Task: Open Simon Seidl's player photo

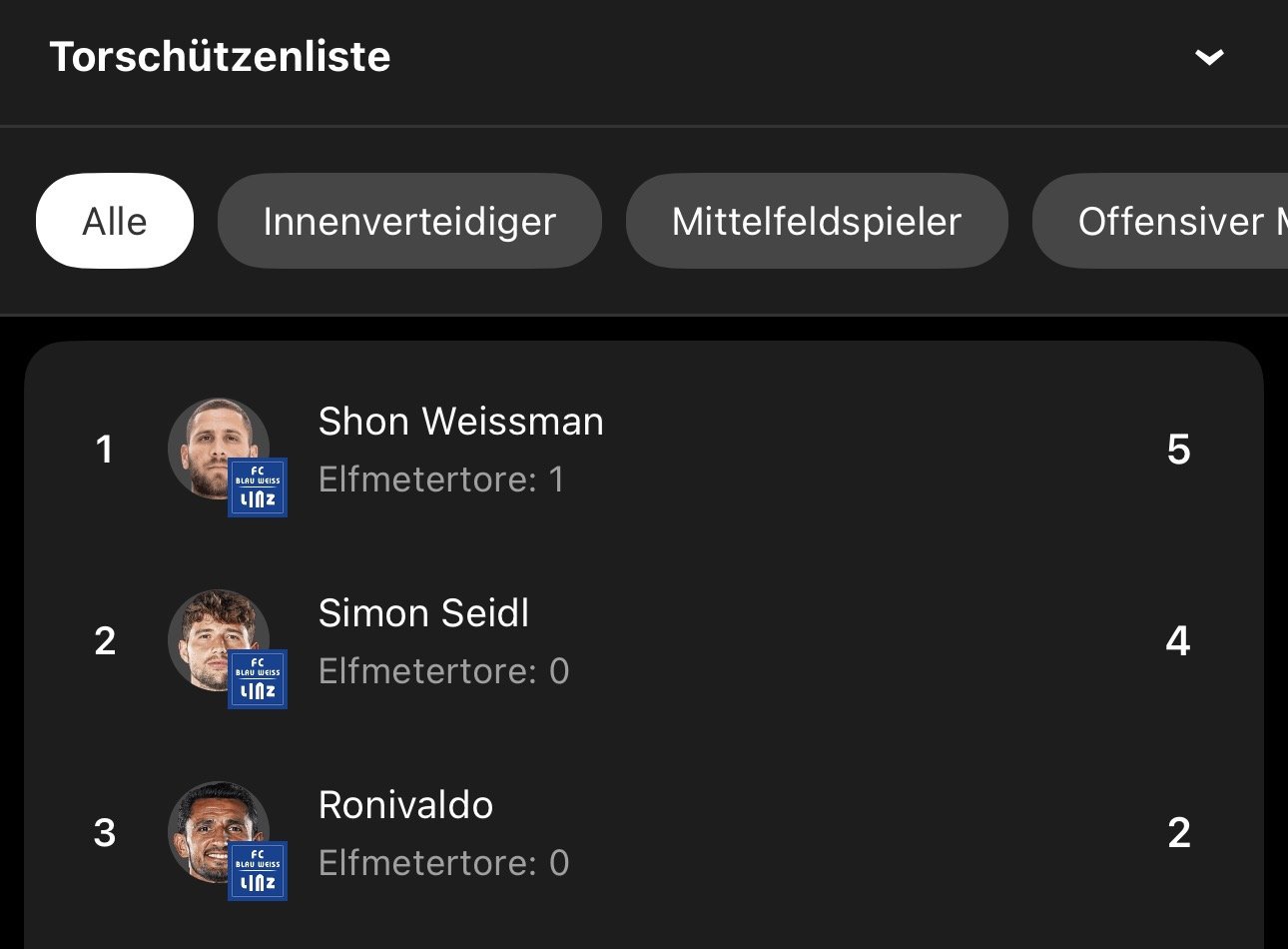Action: click(214, 635)
